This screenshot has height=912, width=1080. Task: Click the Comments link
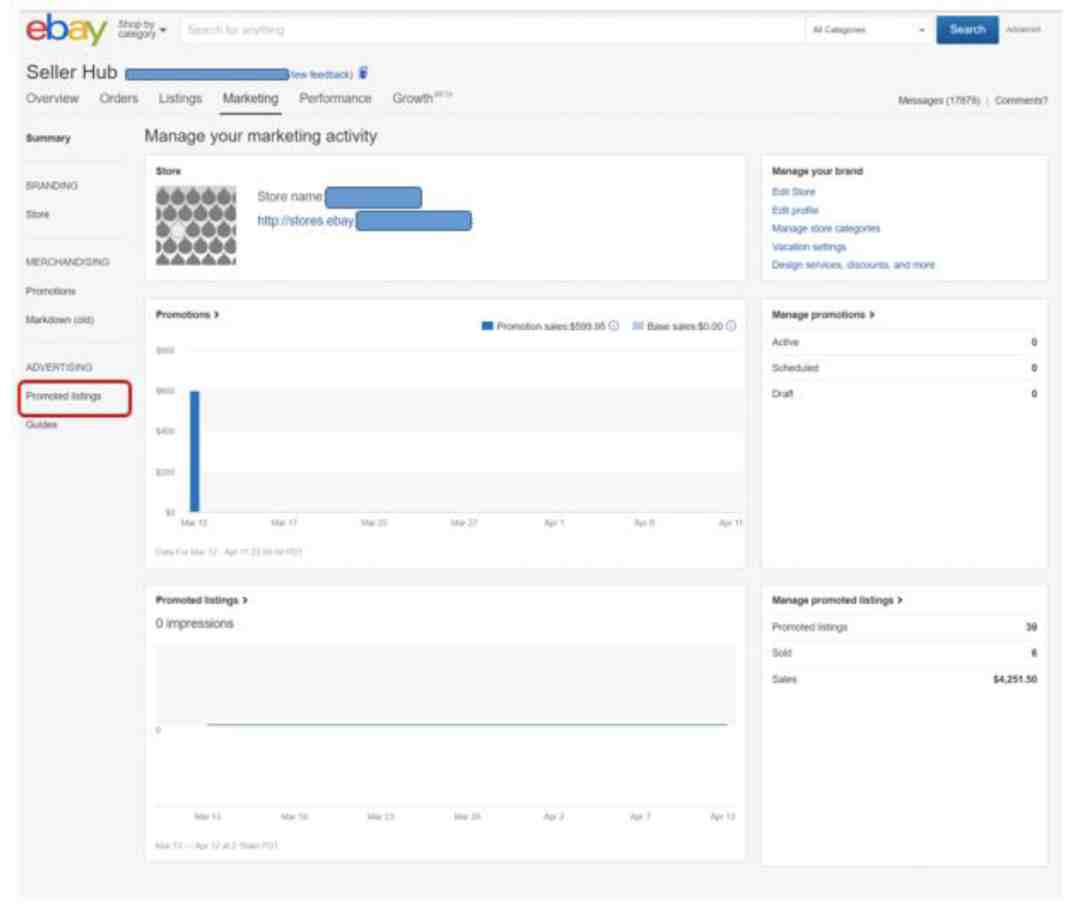(1021, 101)
